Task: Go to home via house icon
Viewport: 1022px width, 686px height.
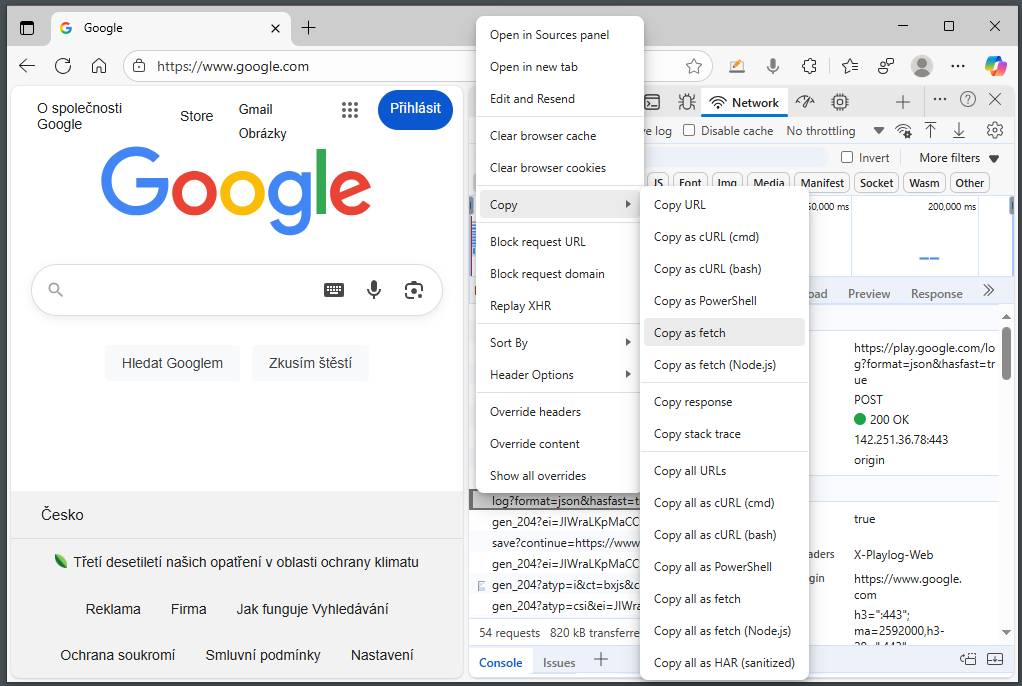Action: coord(99,66)
